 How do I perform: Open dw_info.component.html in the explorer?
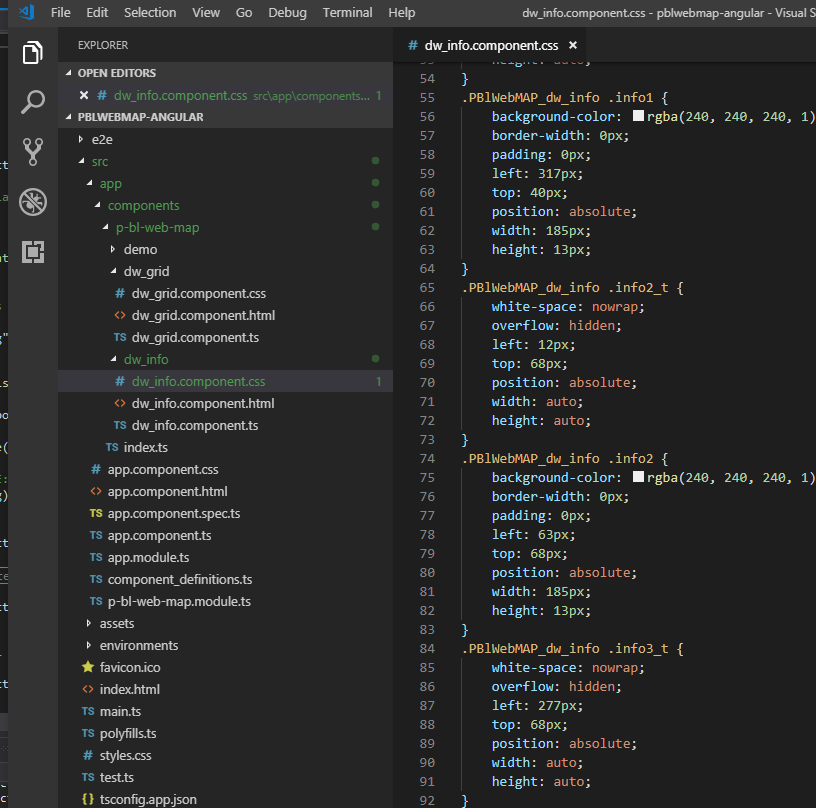tap(202, 403)
